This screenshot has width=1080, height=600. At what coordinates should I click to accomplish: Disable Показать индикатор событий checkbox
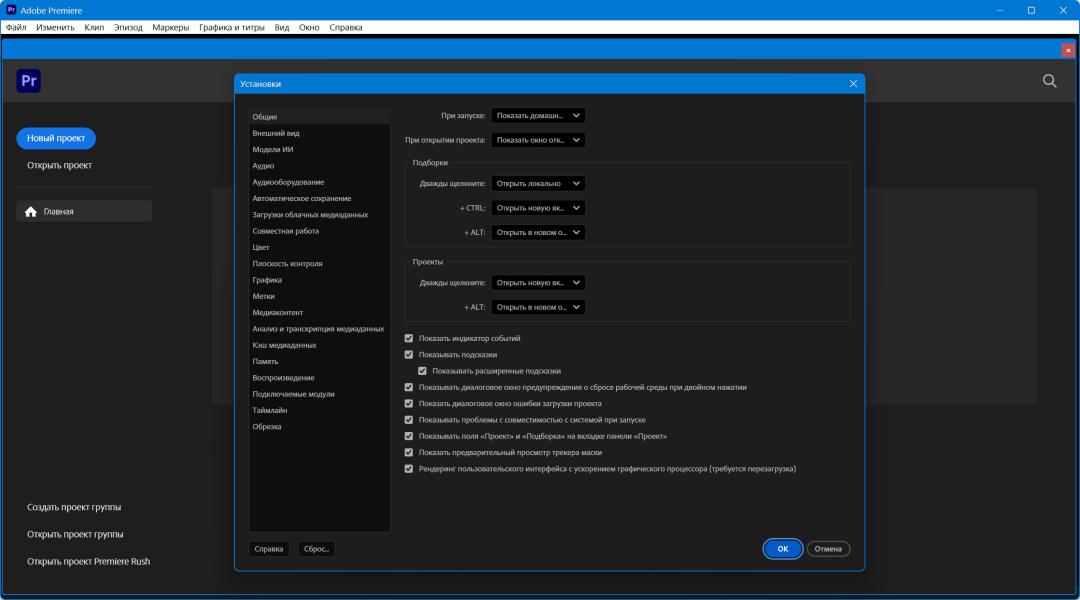click(408, 339)
